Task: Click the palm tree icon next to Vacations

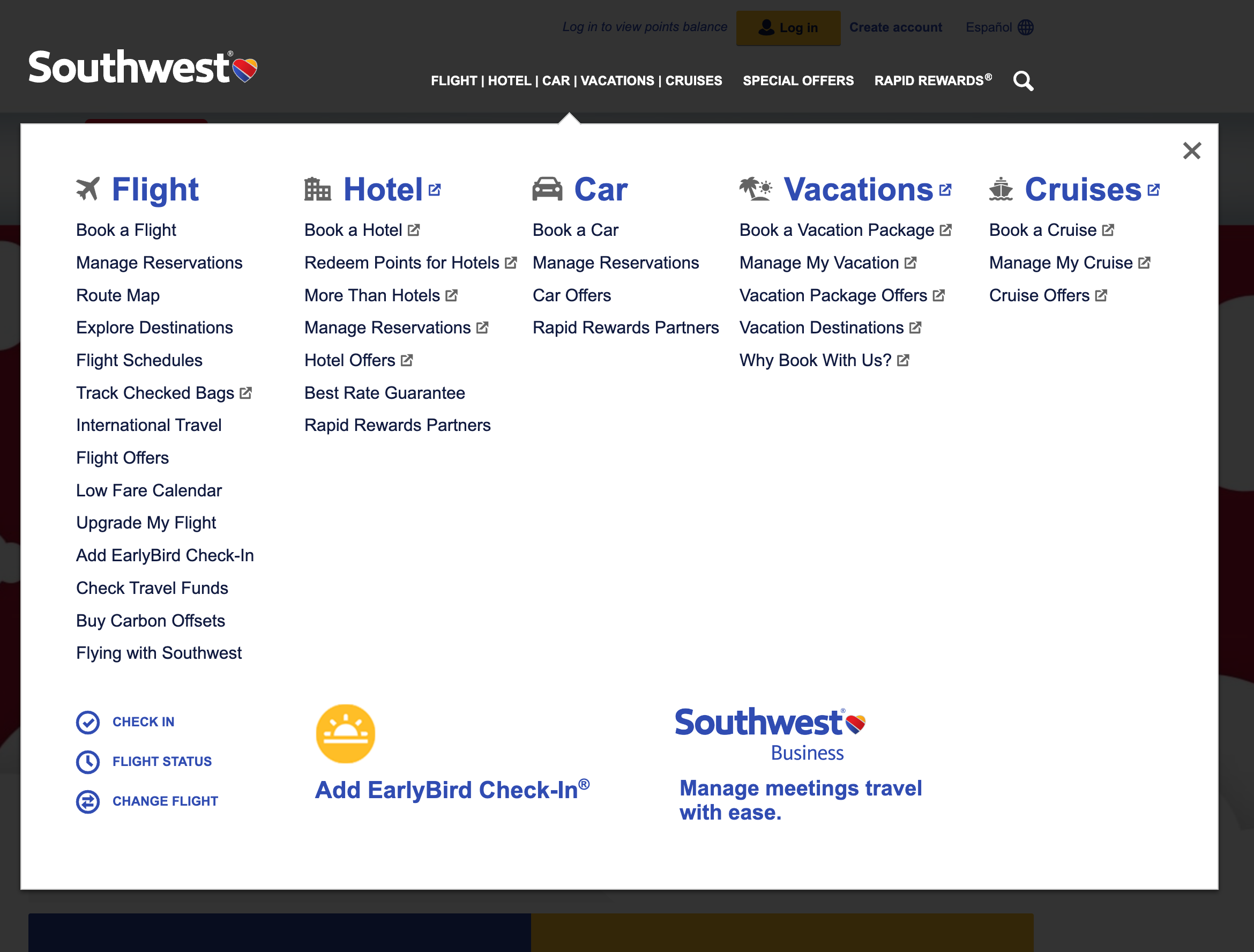Action: click(754, 189)
